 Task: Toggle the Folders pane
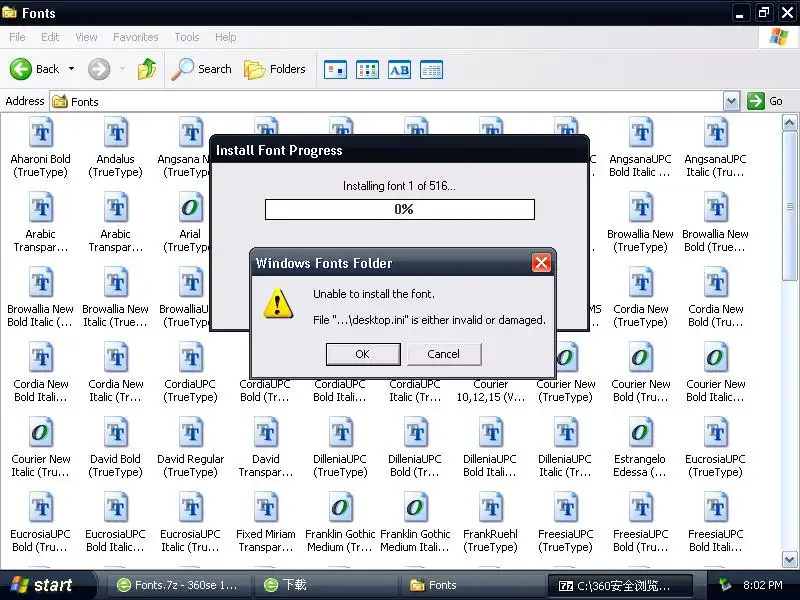[x=275, y=69]
